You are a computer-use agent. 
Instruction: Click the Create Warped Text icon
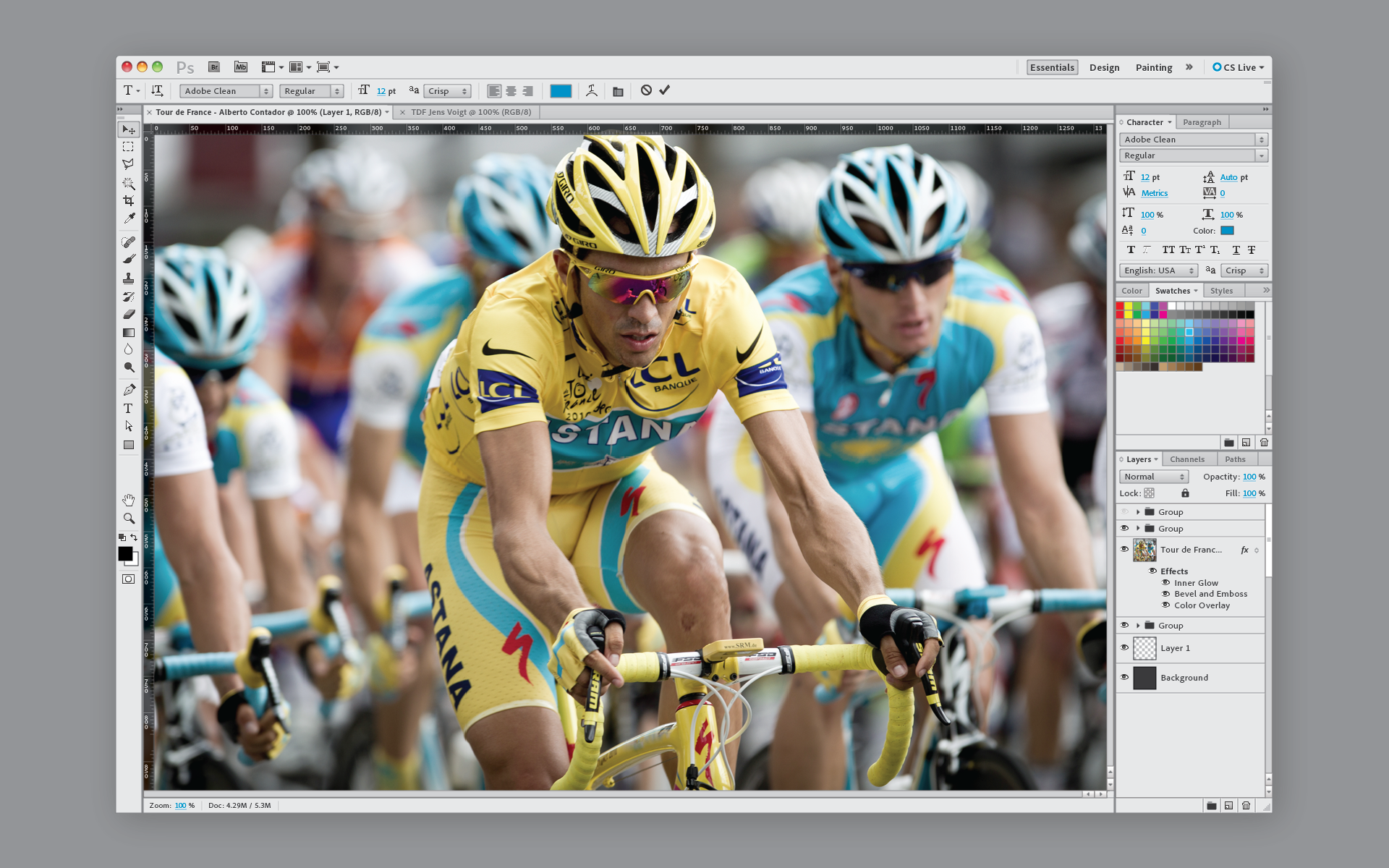point(592,90)
